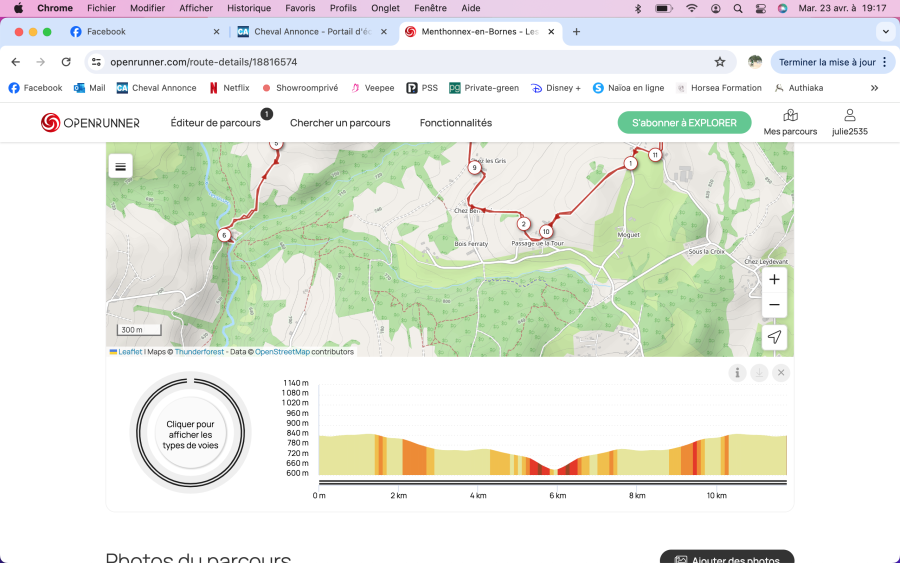
Task: Click S'abonner à EXPLORER button
Action: (x=684, y=123)
